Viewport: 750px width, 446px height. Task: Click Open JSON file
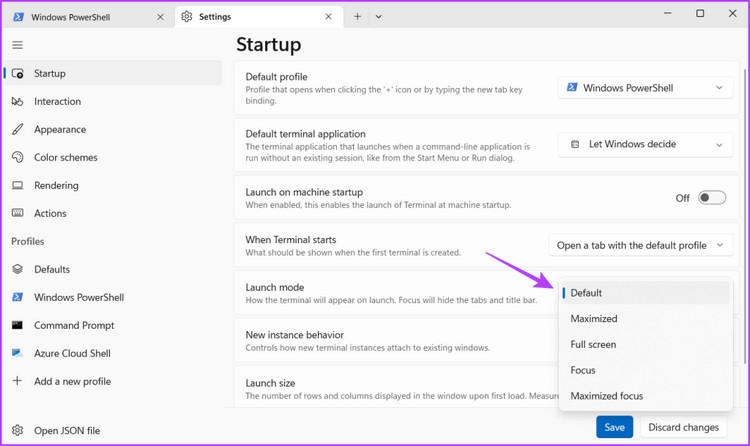113,430
